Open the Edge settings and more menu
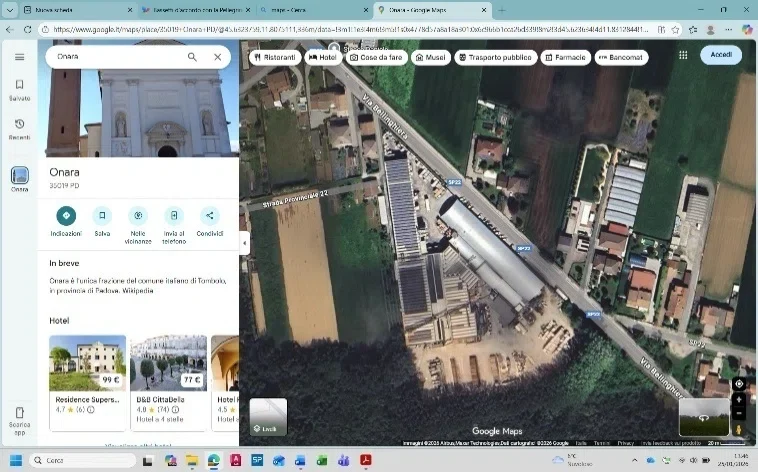The image size is (758, 472). click(x=729, y=30)
